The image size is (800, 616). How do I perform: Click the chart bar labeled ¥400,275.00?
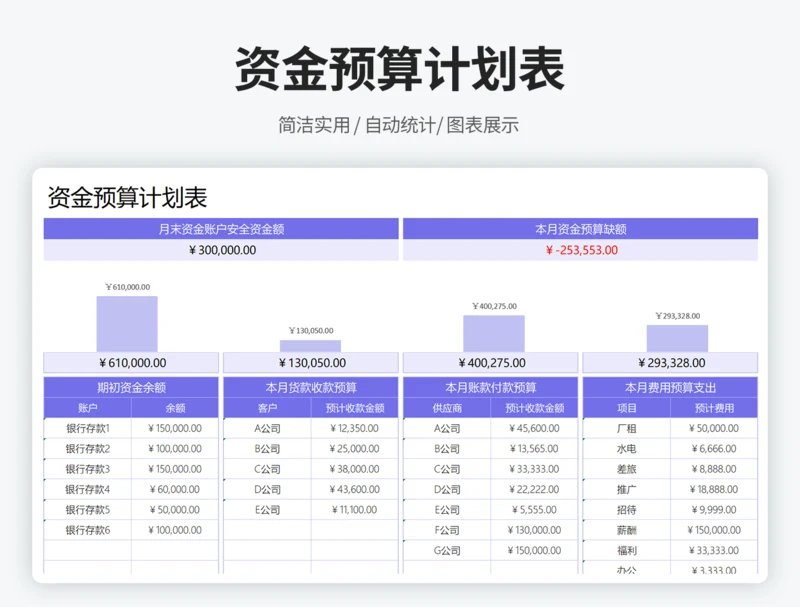[x=494, y=334]
